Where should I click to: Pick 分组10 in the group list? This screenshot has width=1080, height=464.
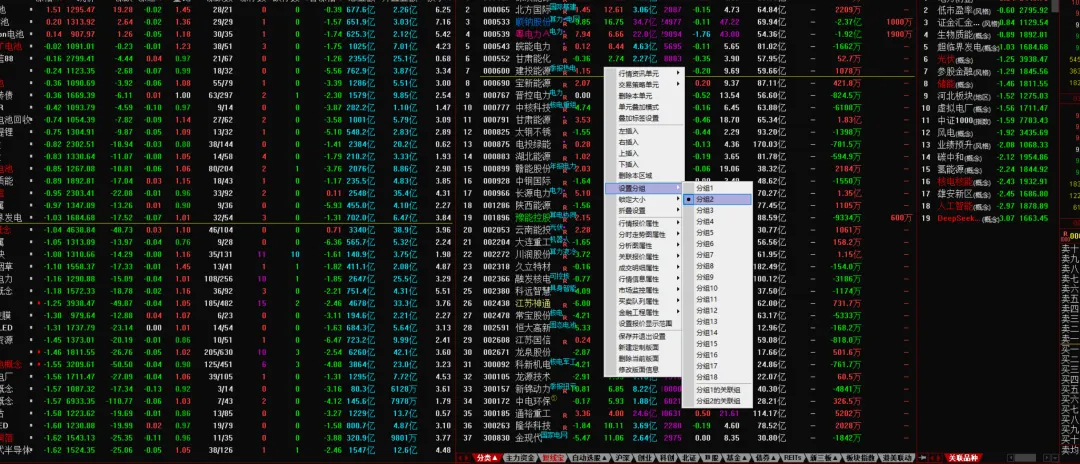click(716, 288)
